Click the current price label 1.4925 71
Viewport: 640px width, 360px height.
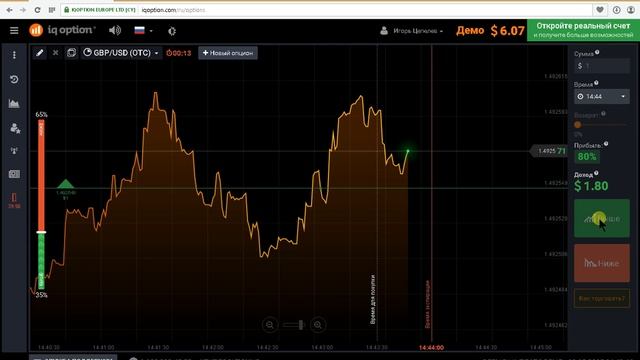click(x=549, y=151)
